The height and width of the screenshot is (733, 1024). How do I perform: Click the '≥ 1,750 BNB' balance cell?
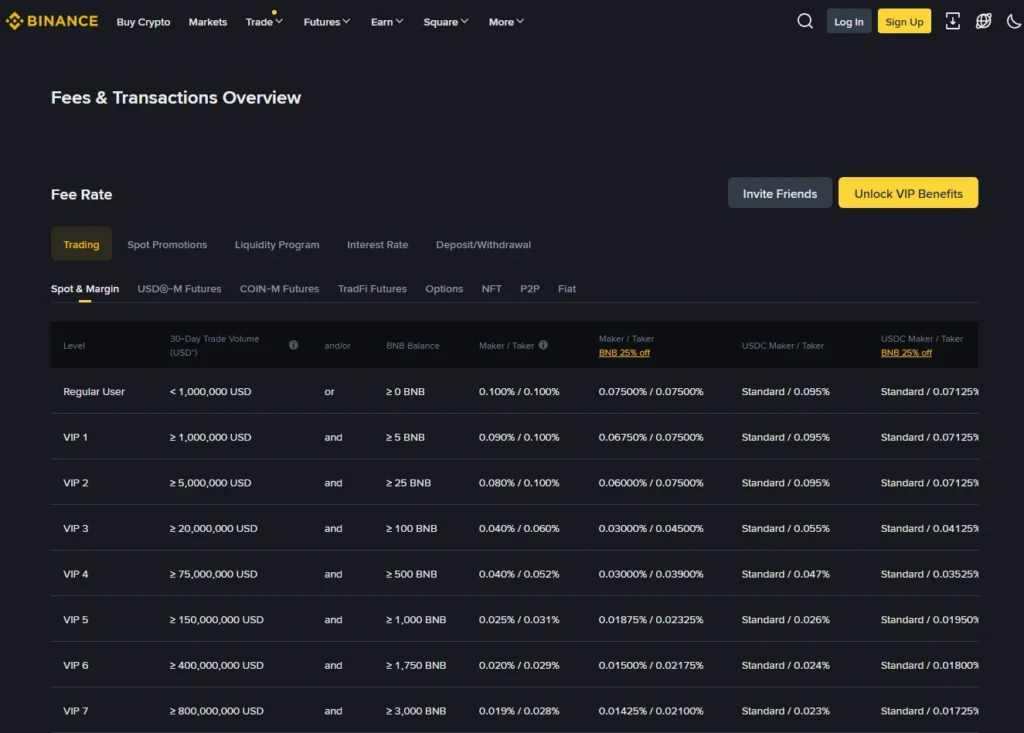pos(416,665)
